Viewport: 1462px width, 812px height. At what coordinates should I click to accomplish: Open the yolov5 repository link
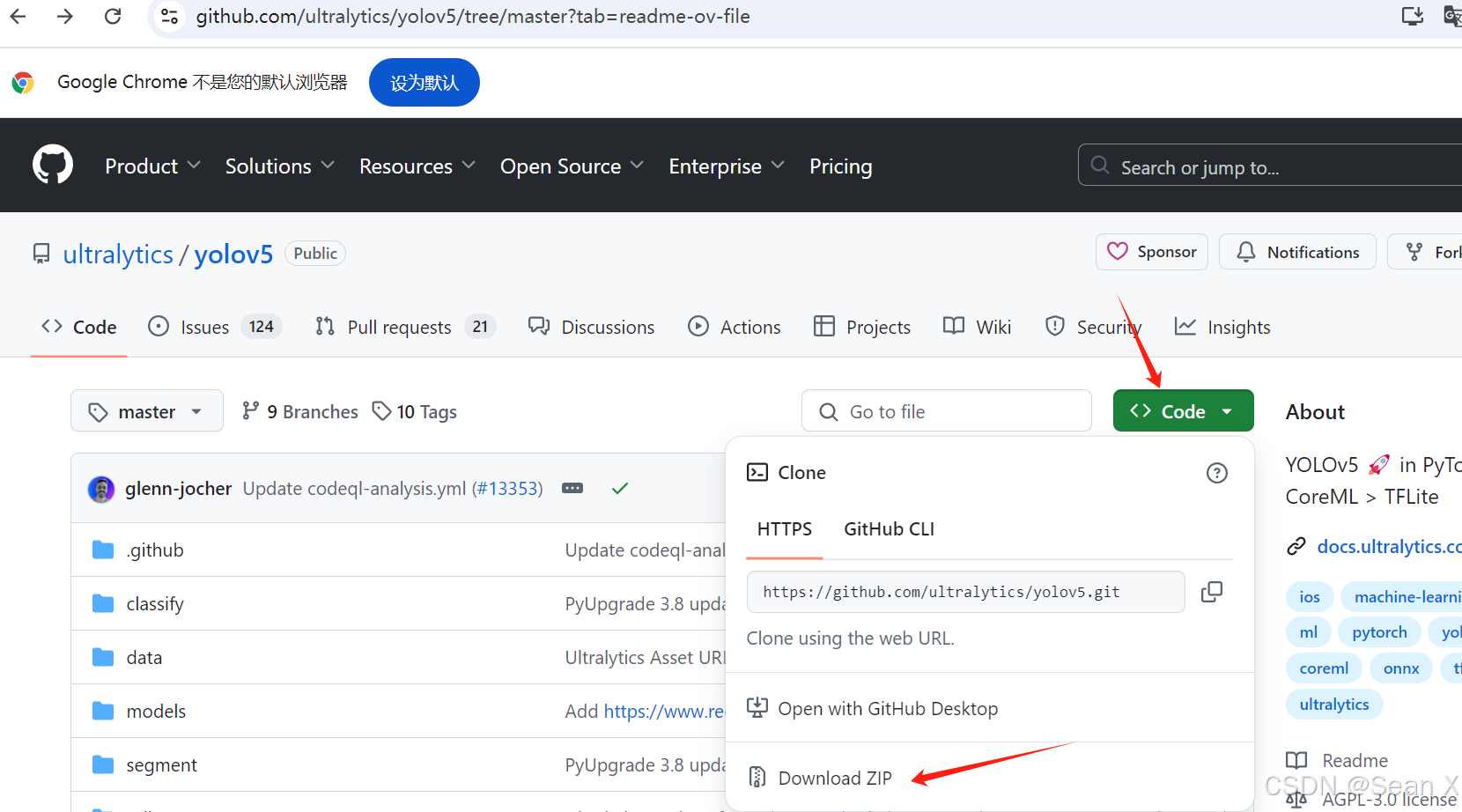click(x=233, y=254)
